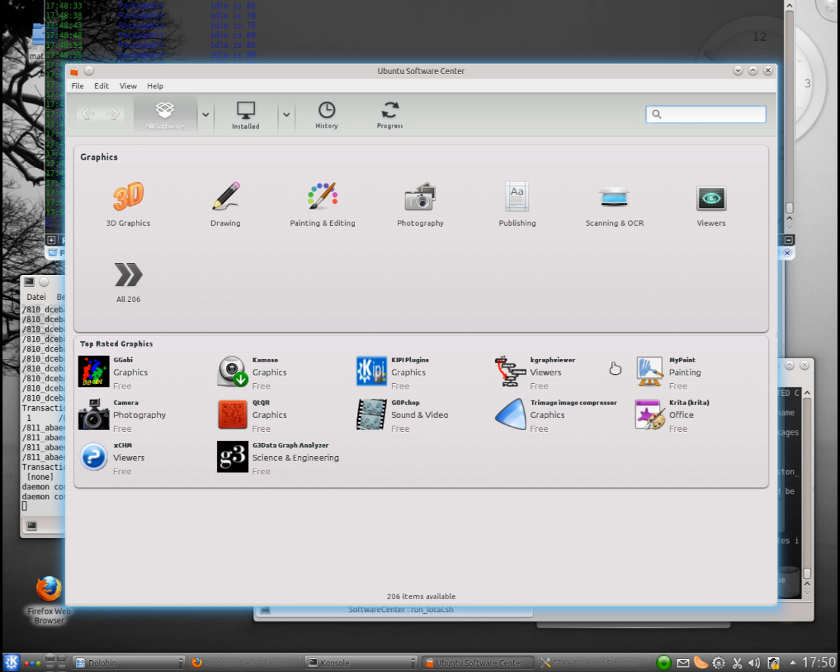Switch to Konsole in the taskbar
Viewport: 840px width, 672px height.
tap(361, 663)
